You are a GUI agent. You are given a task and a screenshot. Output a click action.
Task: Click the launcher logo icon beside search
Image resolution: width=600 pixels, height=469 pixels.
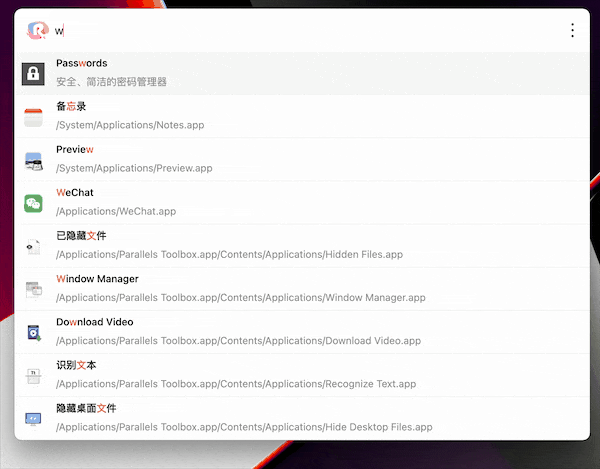36,30
